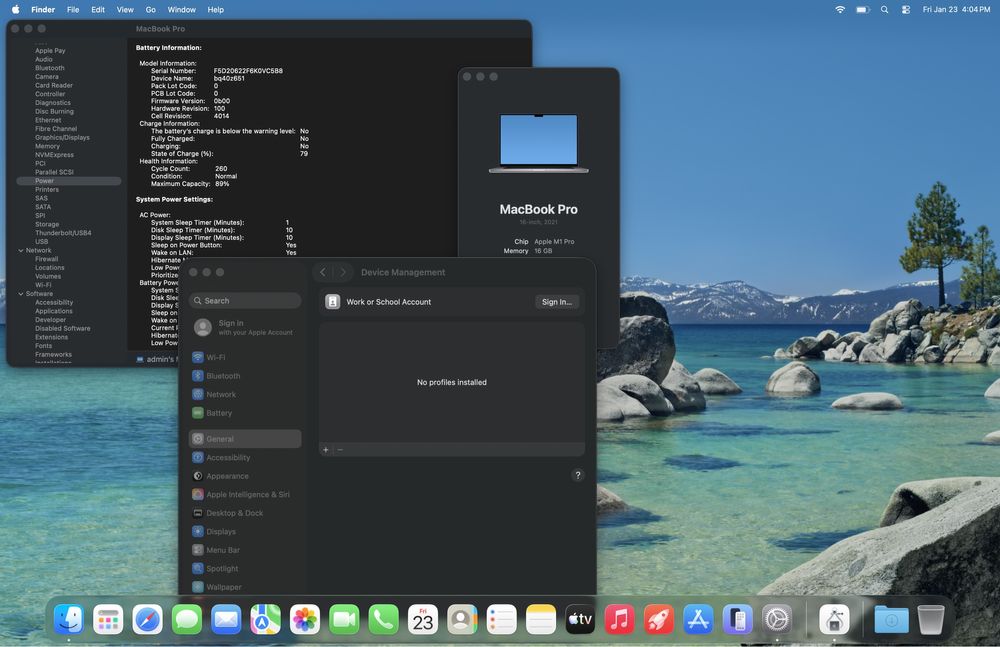Sign in with your Apple Account
Viewport: 1000px width, 647px height.
246,327
